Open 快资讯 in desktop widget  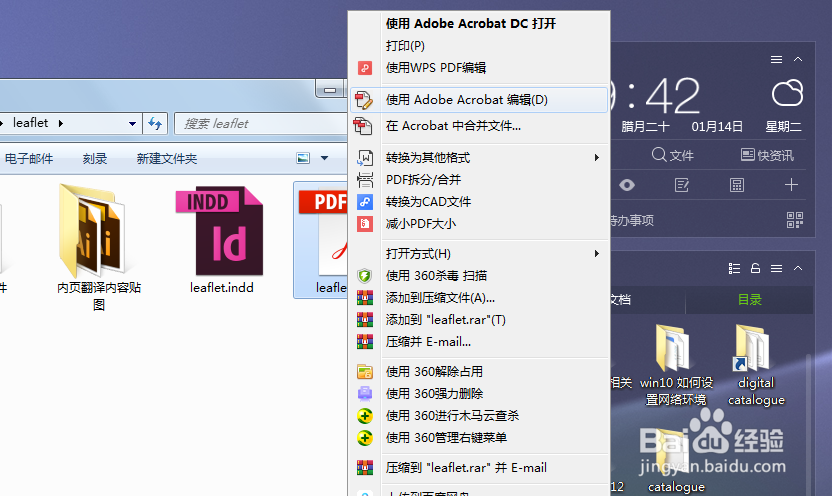(x=767, y=155)
